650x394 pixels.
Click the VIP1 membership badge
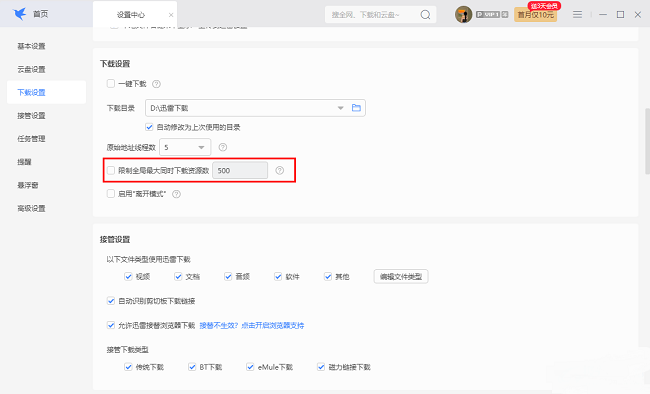pyautogui.click(x=492, y=15)
